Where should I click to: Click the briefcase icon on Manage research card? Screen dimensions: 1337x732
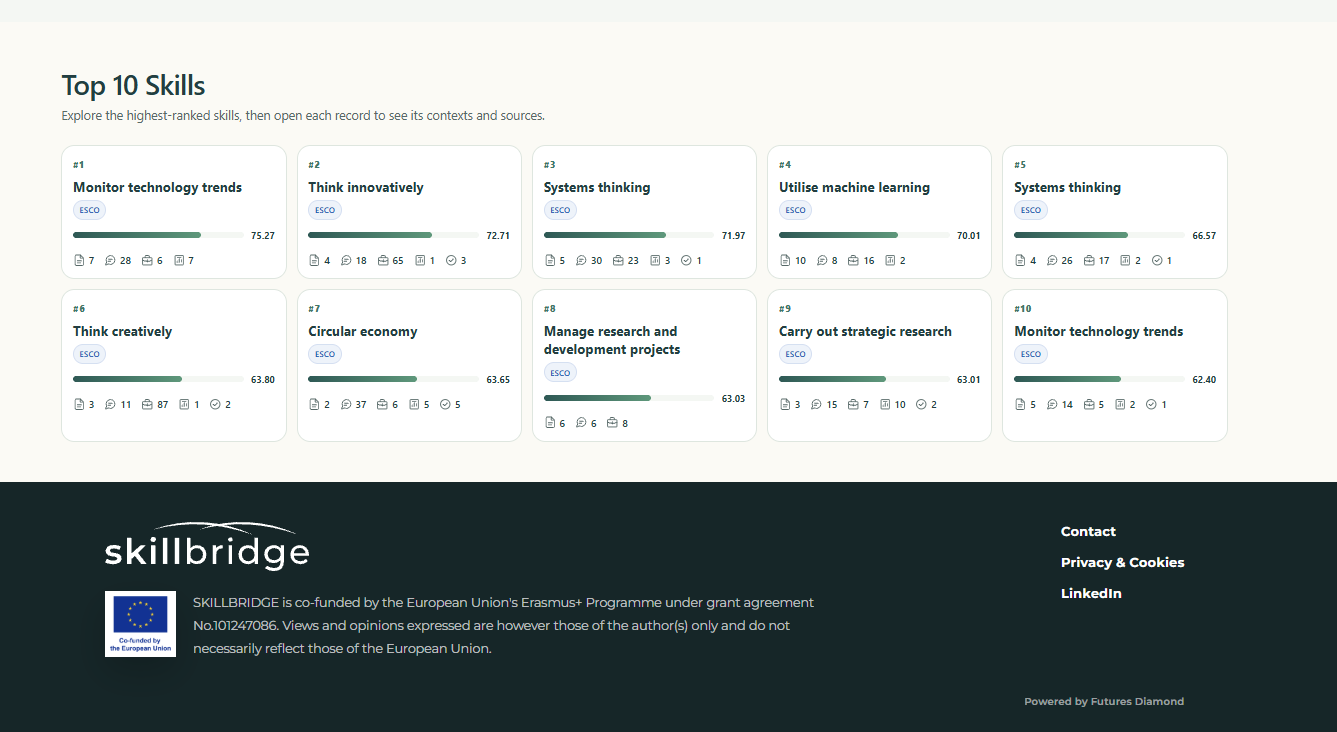(x=612, y=423)
